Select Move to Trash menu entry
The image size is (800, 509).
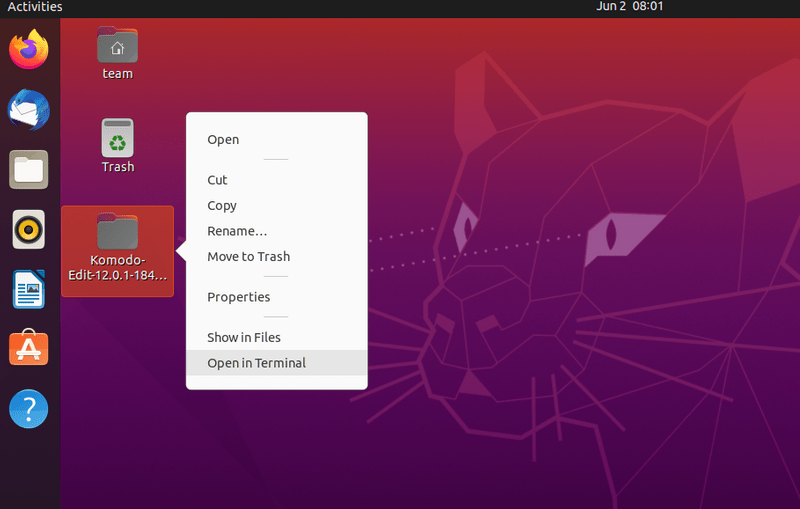(277, 256)
